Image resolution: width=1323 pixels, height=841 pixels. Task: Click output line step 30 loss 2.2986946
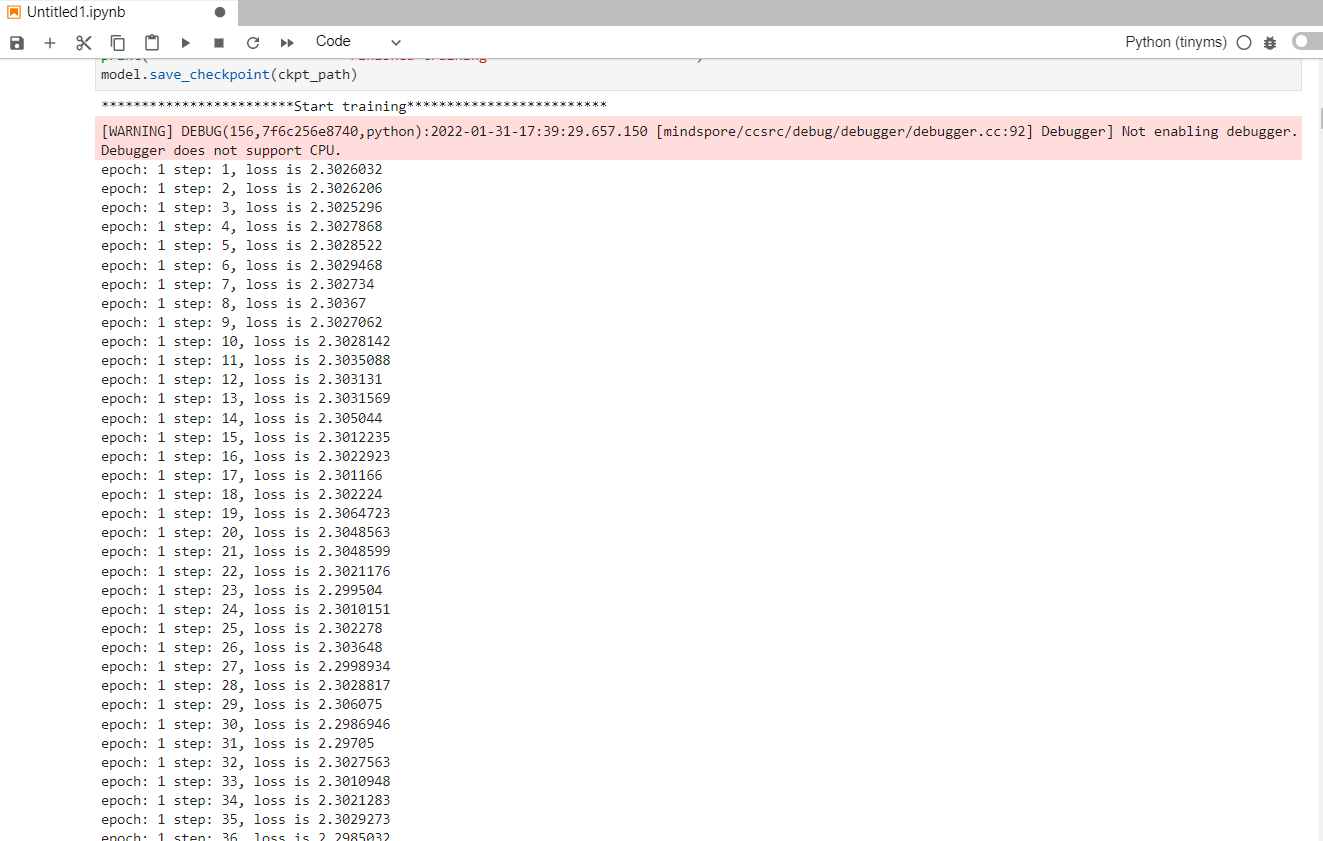(245, 724)
